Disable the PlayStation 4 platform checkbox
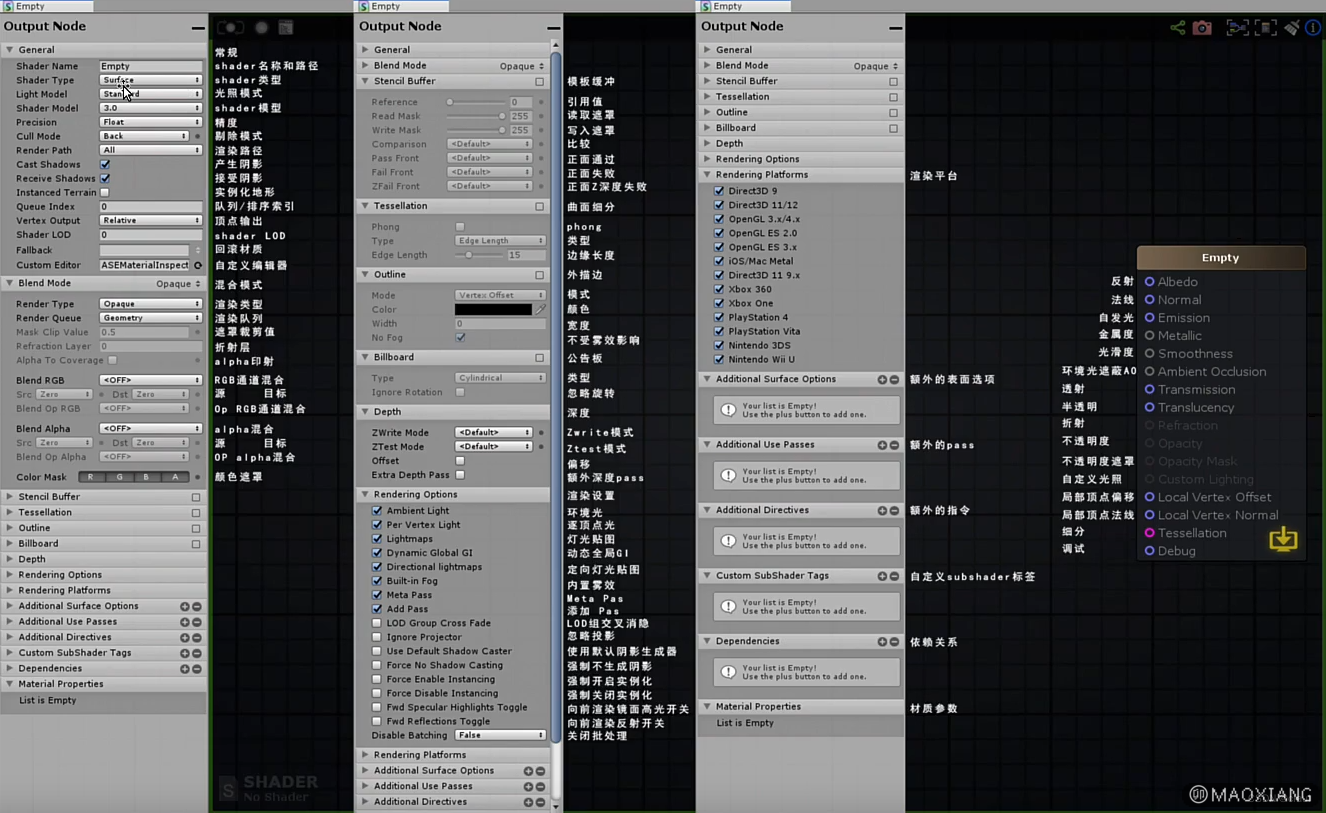Image resolution: width=1326 pixels, height=813 pixels. pyautogui.click(x=719, y=317)
